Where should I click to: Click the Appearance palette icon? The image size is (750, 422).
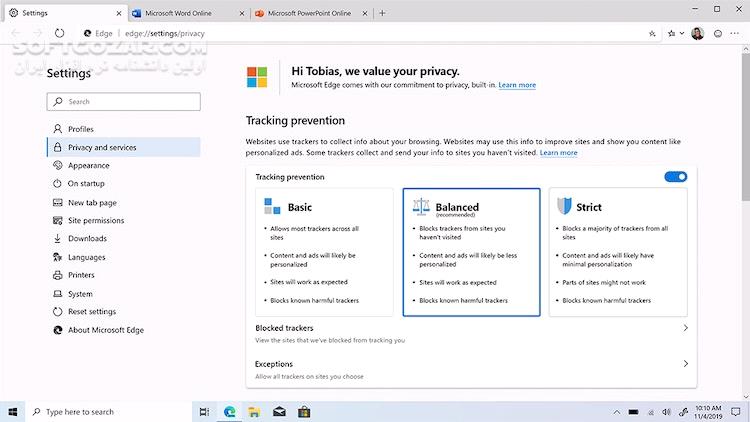pos(57,165)
